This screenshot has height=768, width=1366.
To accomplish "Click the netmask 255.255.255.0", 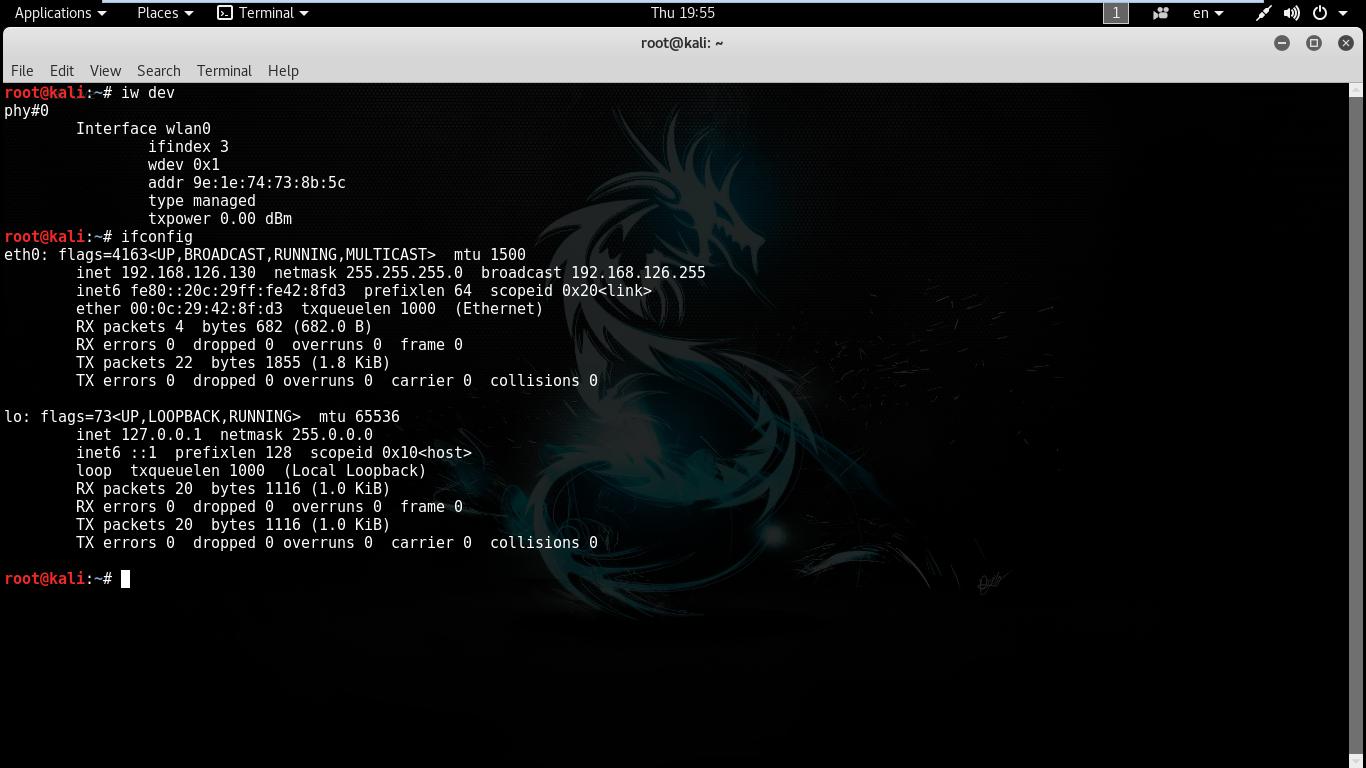I will coord(404,273).
